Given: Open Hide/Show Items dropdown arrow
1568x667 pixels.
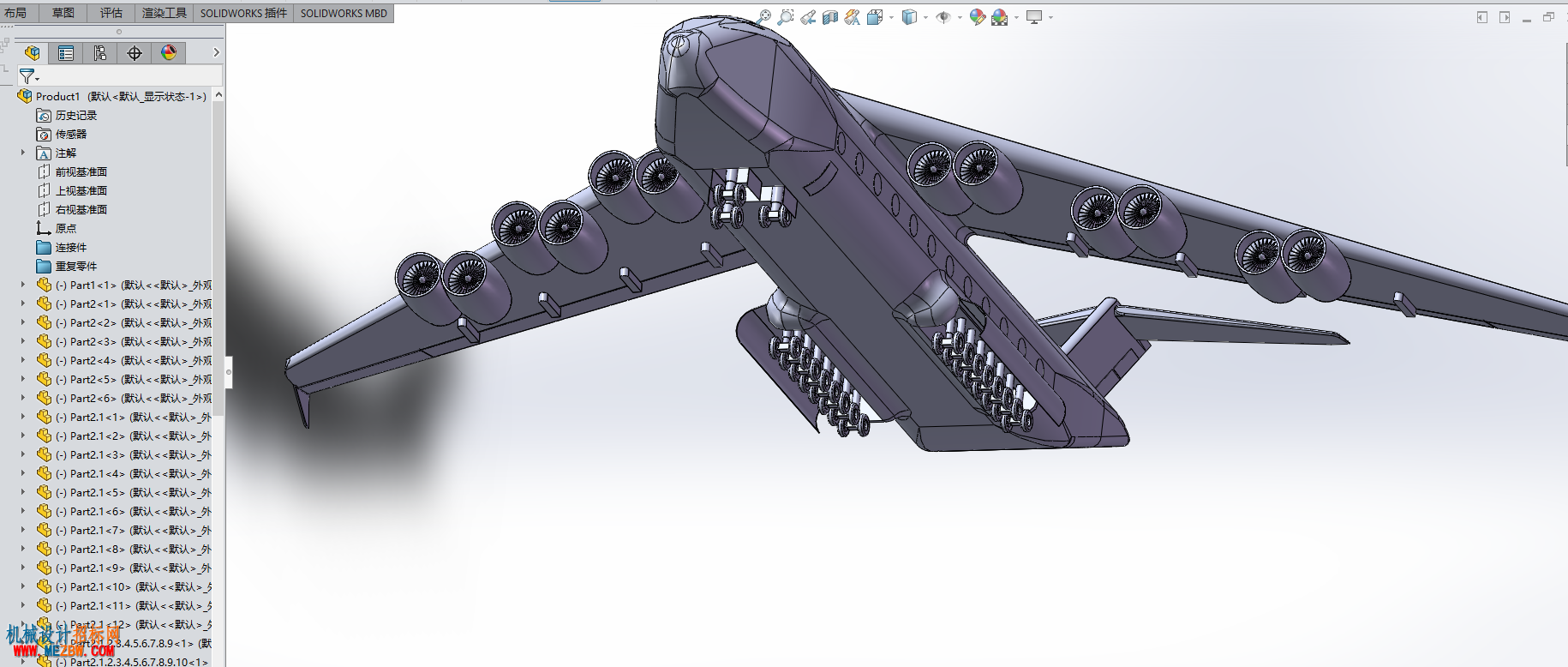Looking at the screenshot, I should pyautogui.click(x=960, y=17).
